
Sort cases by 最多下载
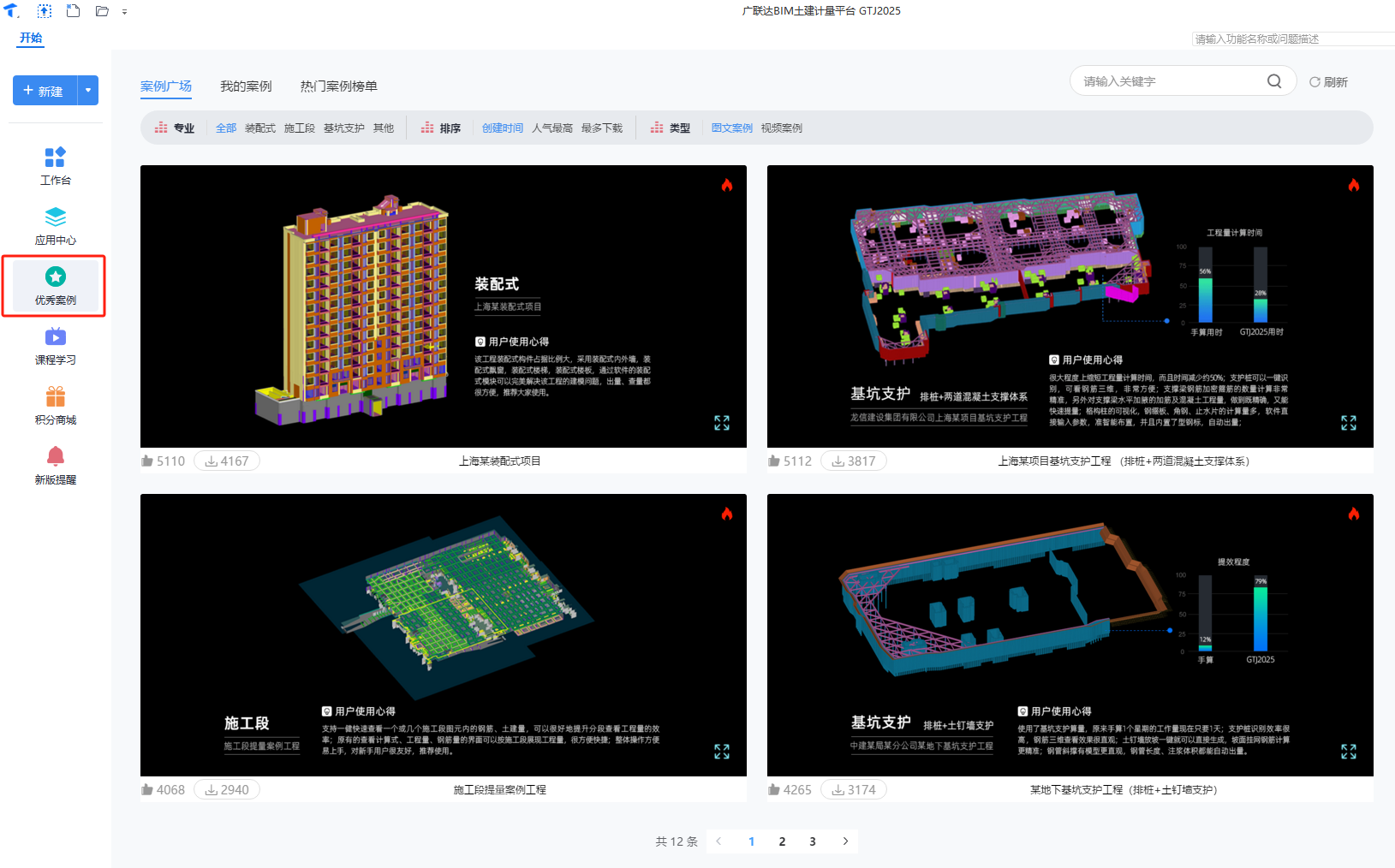click(x=602, y=128)
